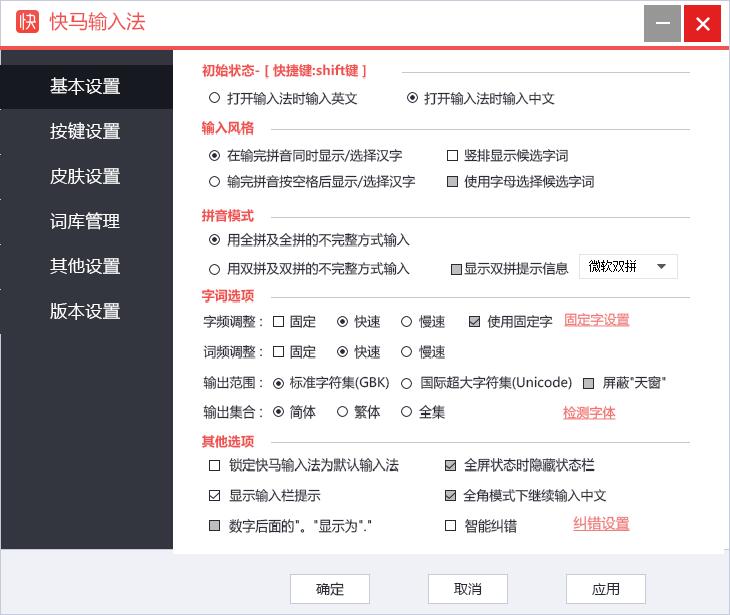
Task: Toggle the 使用固定字 checkbox
Action: point(475,322)
